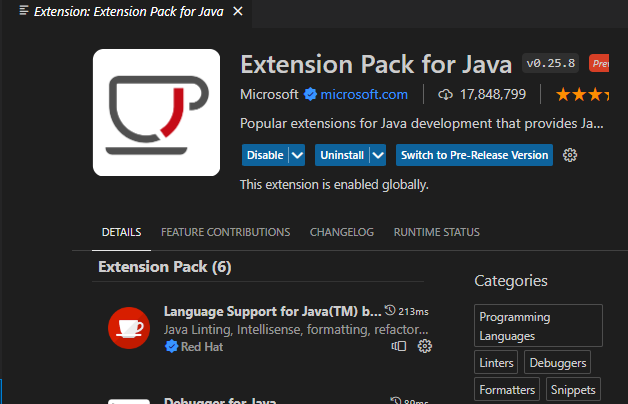Open Language Support for Java(TM) extension
The image size is (628, 404).
pos(272,312)
